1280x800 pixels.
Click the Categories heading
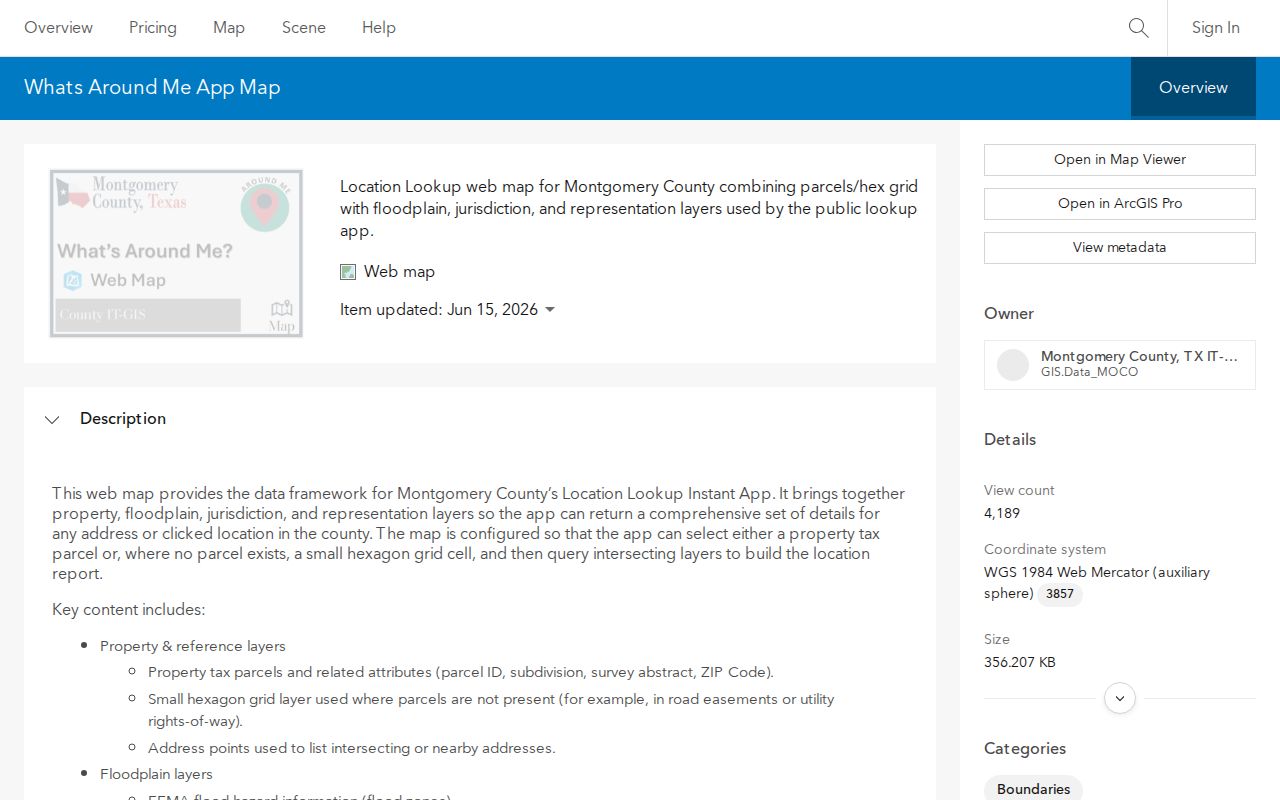coord(1025,748)
